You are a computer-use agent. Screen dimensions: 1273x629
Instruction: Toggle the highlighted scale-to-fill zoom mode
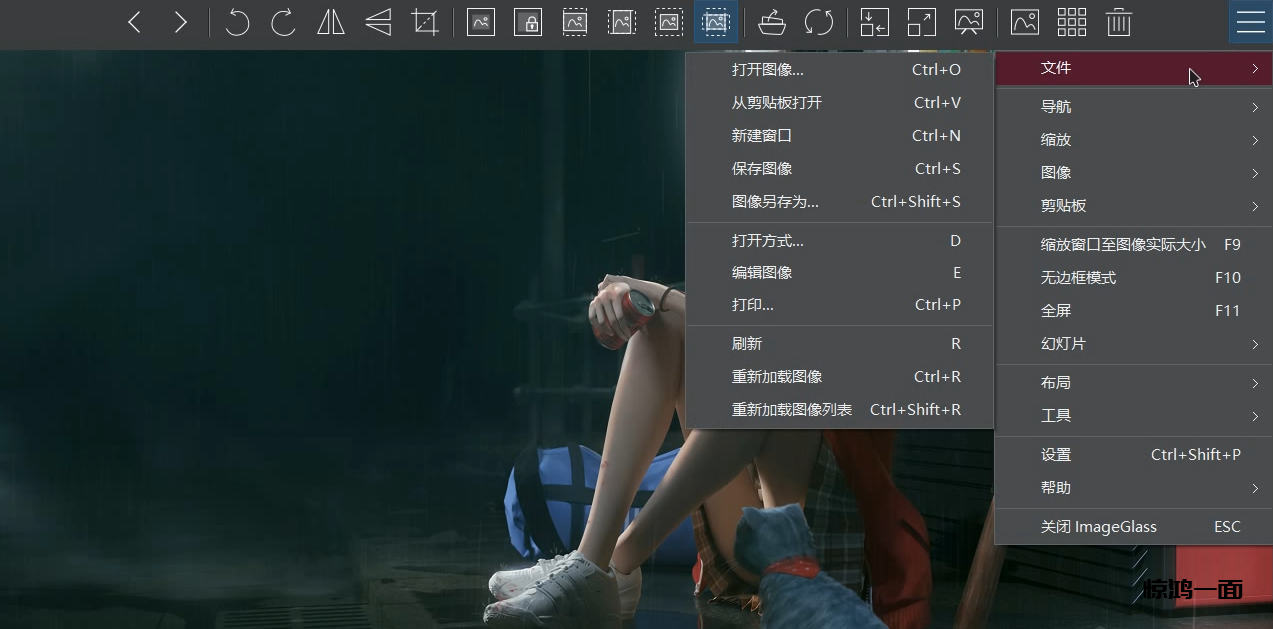[x=715, y=22]
